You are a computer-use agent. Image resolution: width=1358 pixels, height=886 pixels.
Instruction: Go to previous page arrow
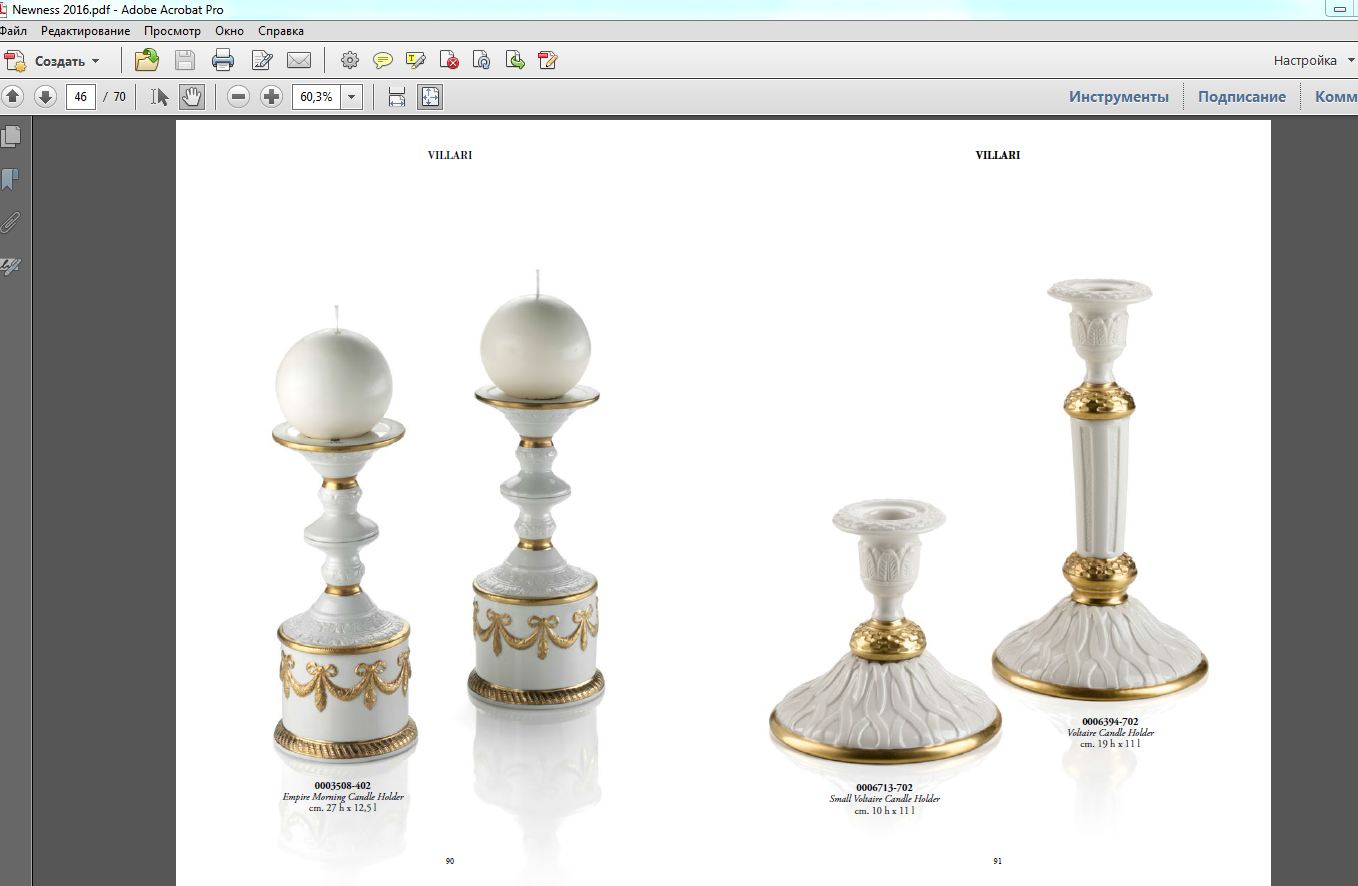[x=13, y=97]
